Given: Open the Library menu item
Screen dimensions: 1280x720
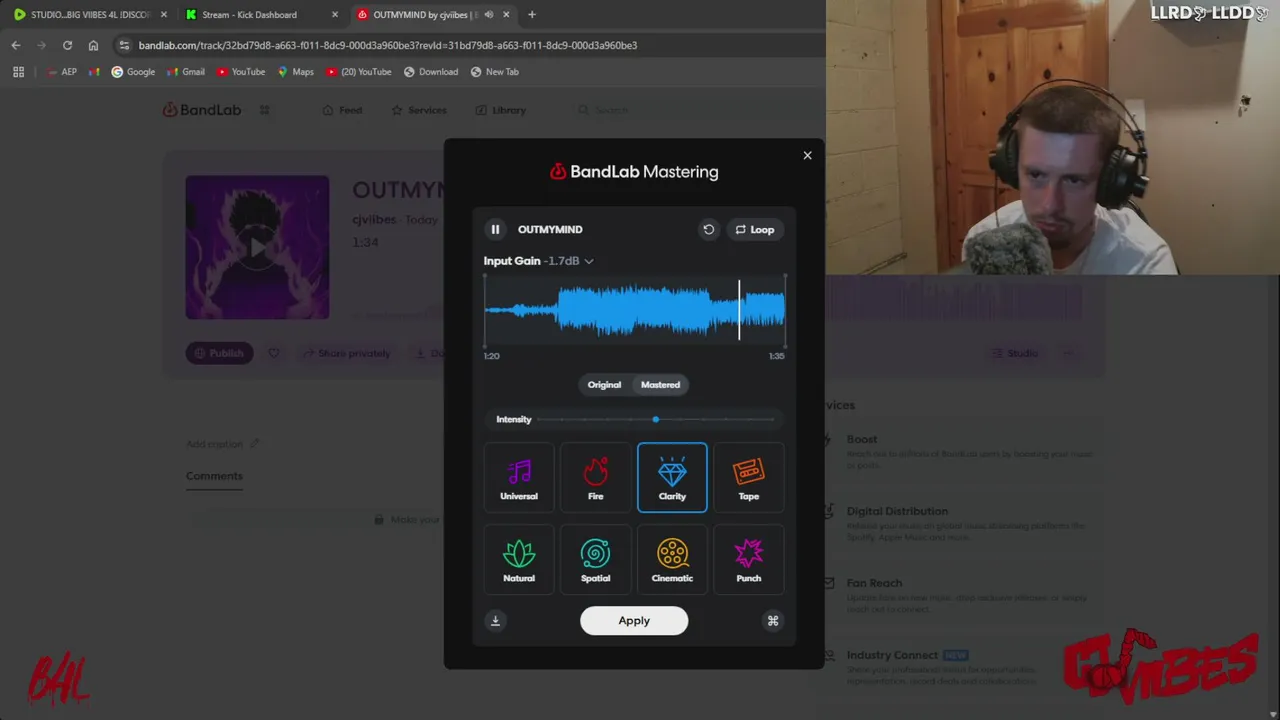Looking at the screenshot, I should [x=501, y=110].
